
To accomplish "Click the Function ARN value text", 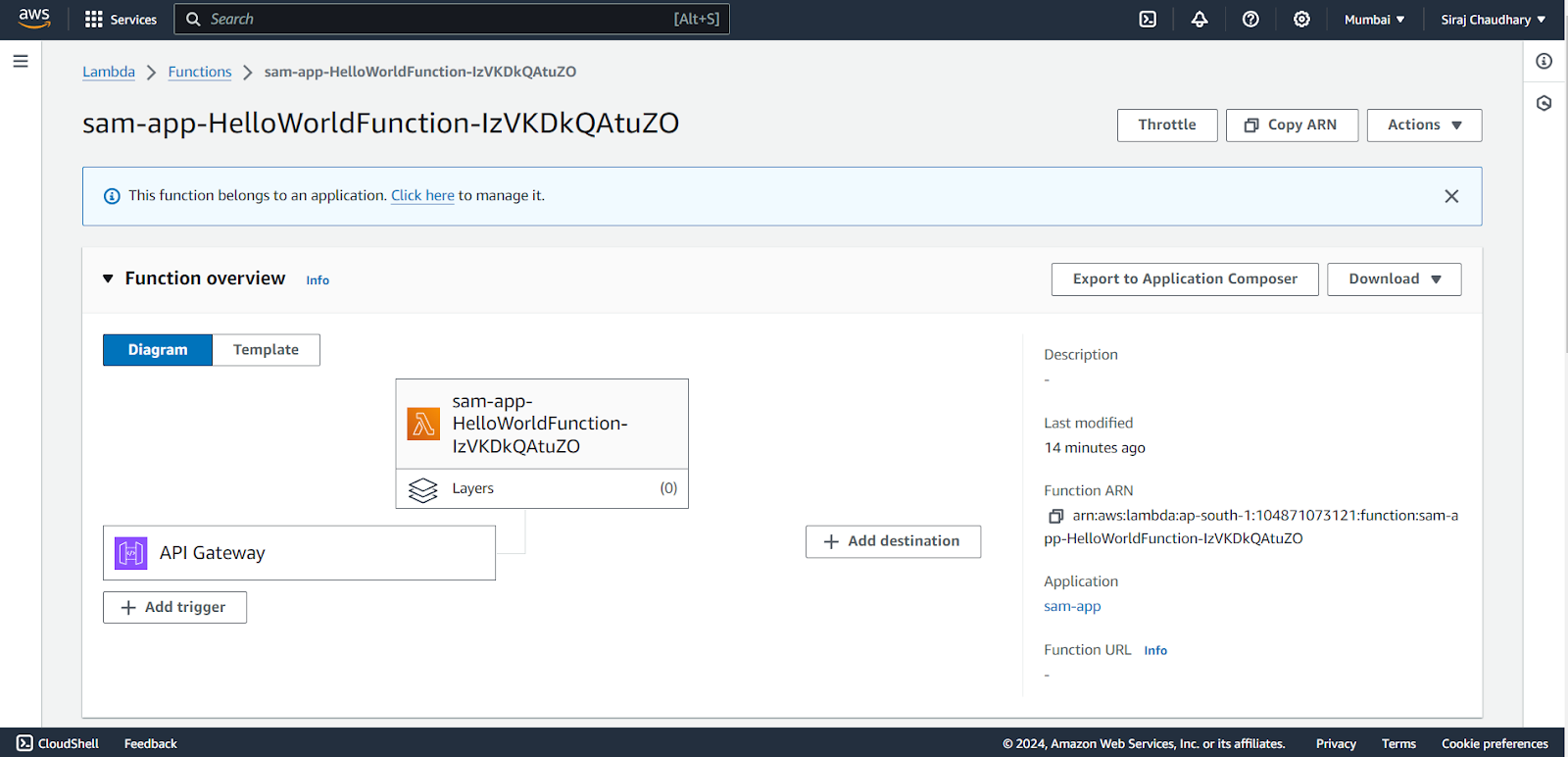I will pos(1251,527).
